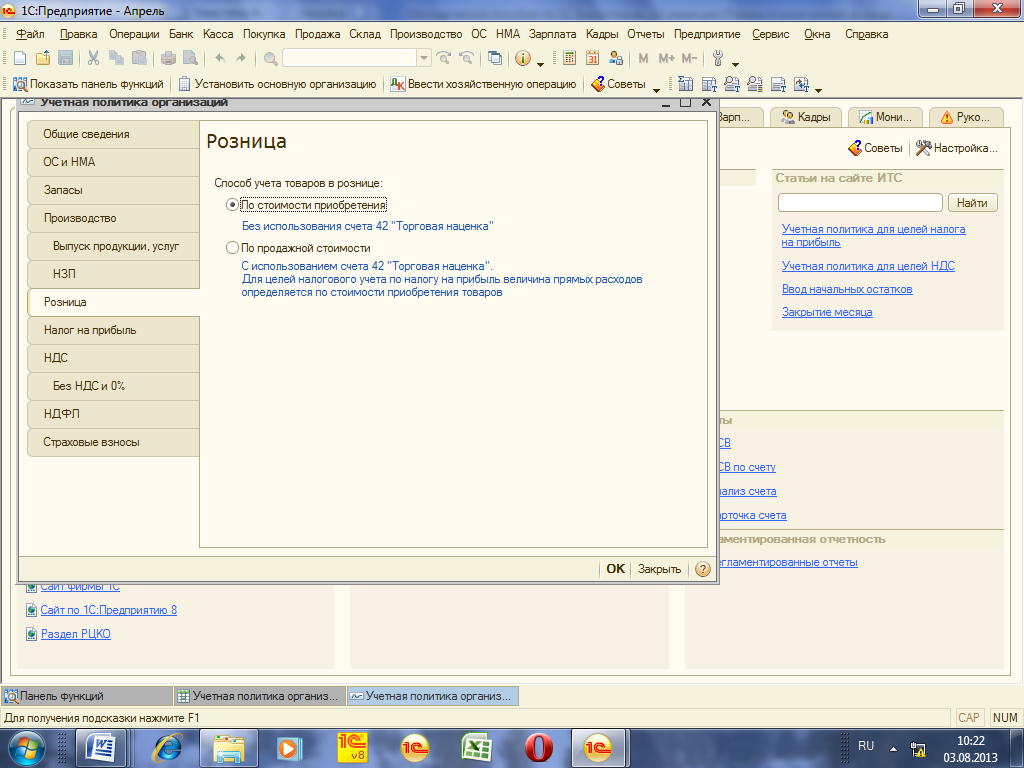Click the M+ memory button
The image size is (1024, 768).
point(666,58)
